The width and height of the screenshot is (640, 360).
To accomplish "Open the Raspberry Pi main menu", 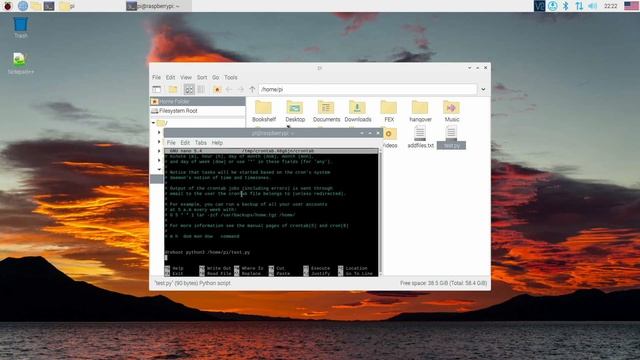I will coord(8,6).
